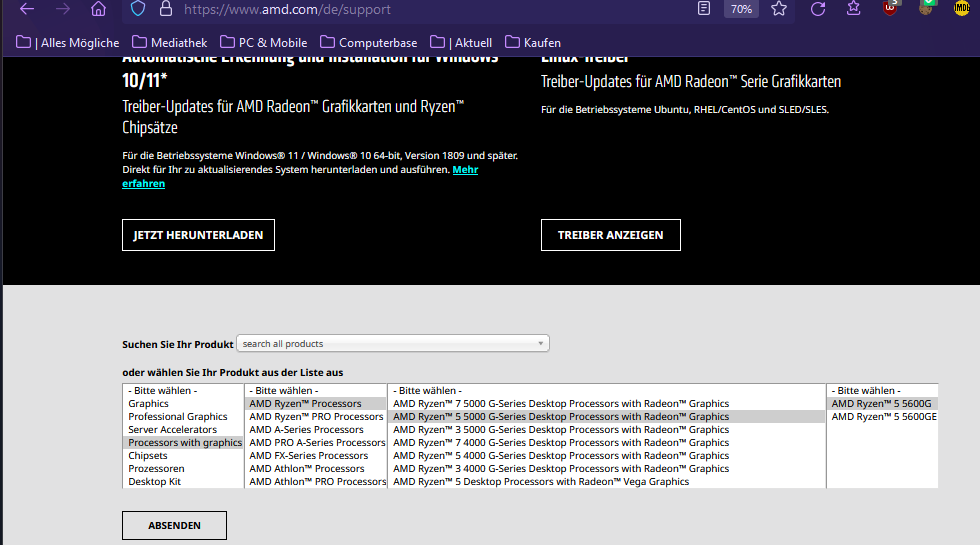Choose AMD A-Series Processors entry
980x545 pixels.
316,430
